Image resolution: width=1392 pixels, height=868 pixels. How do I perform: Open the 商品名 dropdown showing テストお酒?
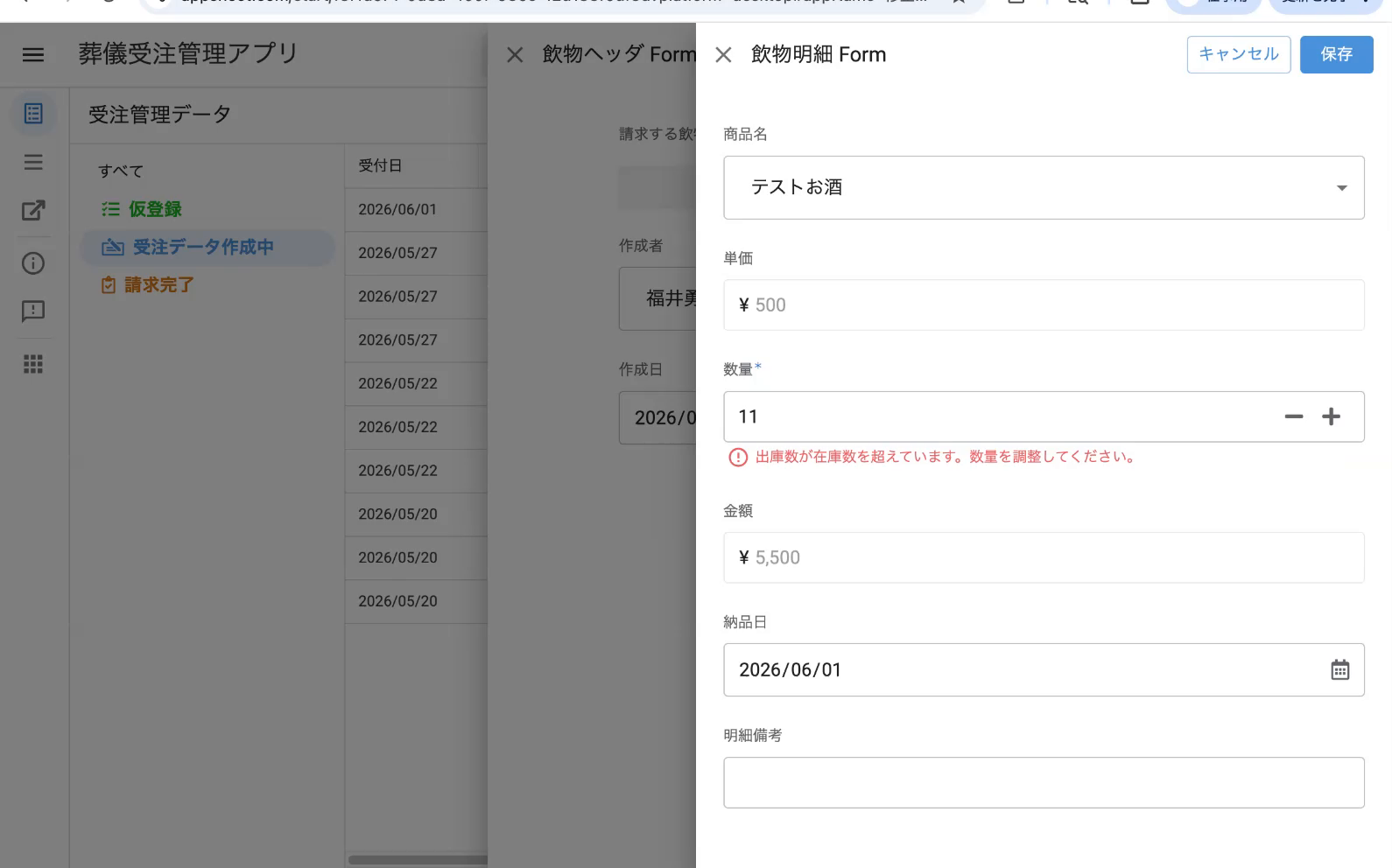1044,187
